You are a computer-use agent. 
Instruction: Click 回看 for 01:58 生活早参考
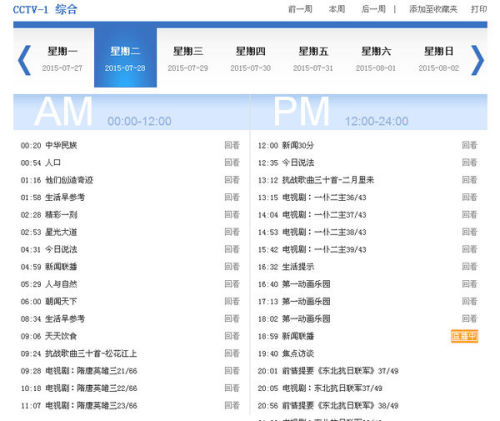pyautogui.click(x=232, y=197)
